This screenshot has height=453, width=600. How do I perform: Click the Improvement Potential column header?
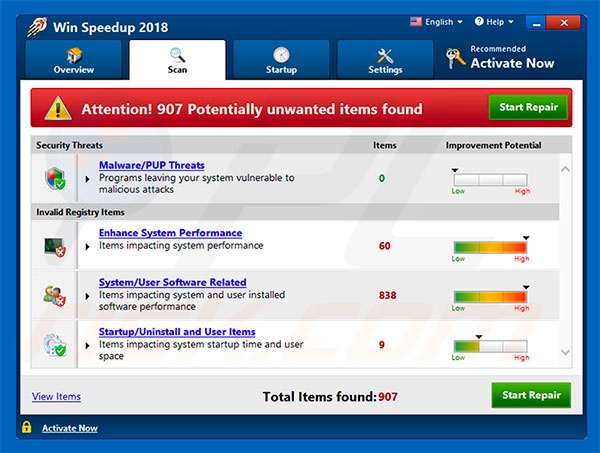click(493, 145)
